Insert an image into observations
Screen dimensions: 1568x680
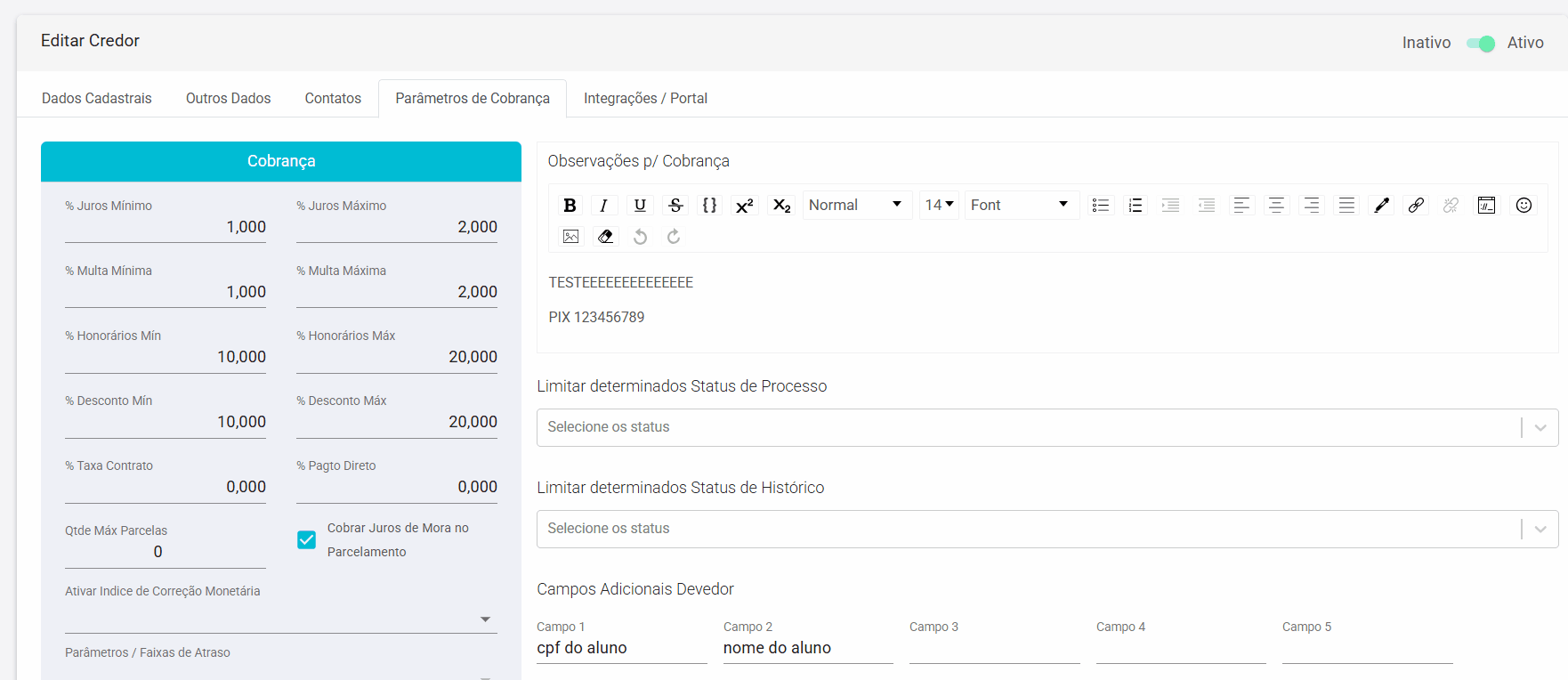tap(570, 237)
